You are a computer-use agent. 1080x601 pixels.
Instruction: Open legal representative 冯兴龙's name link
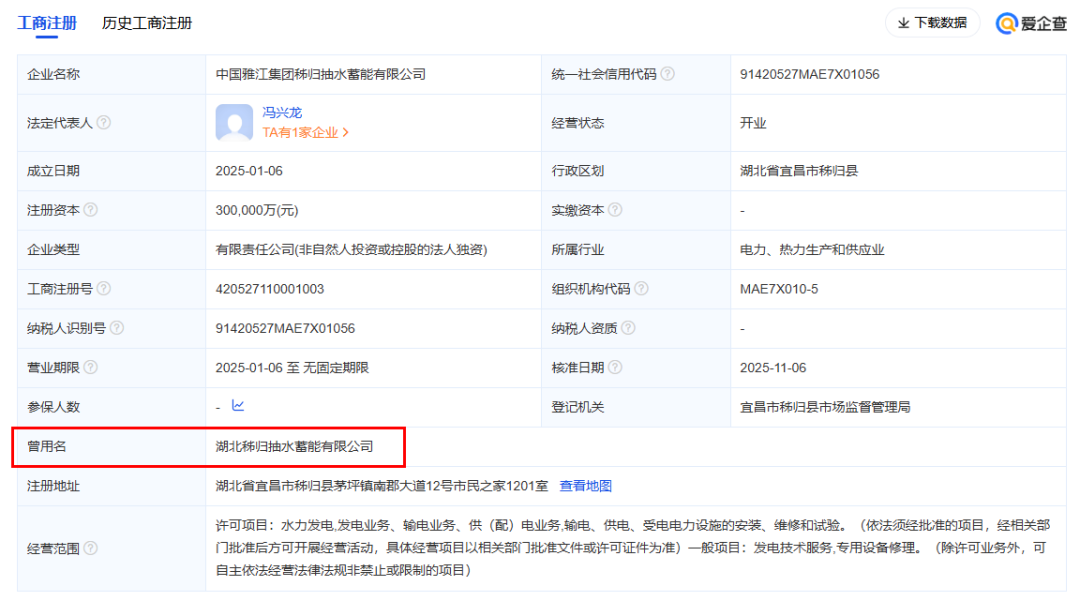coord(282,113)
